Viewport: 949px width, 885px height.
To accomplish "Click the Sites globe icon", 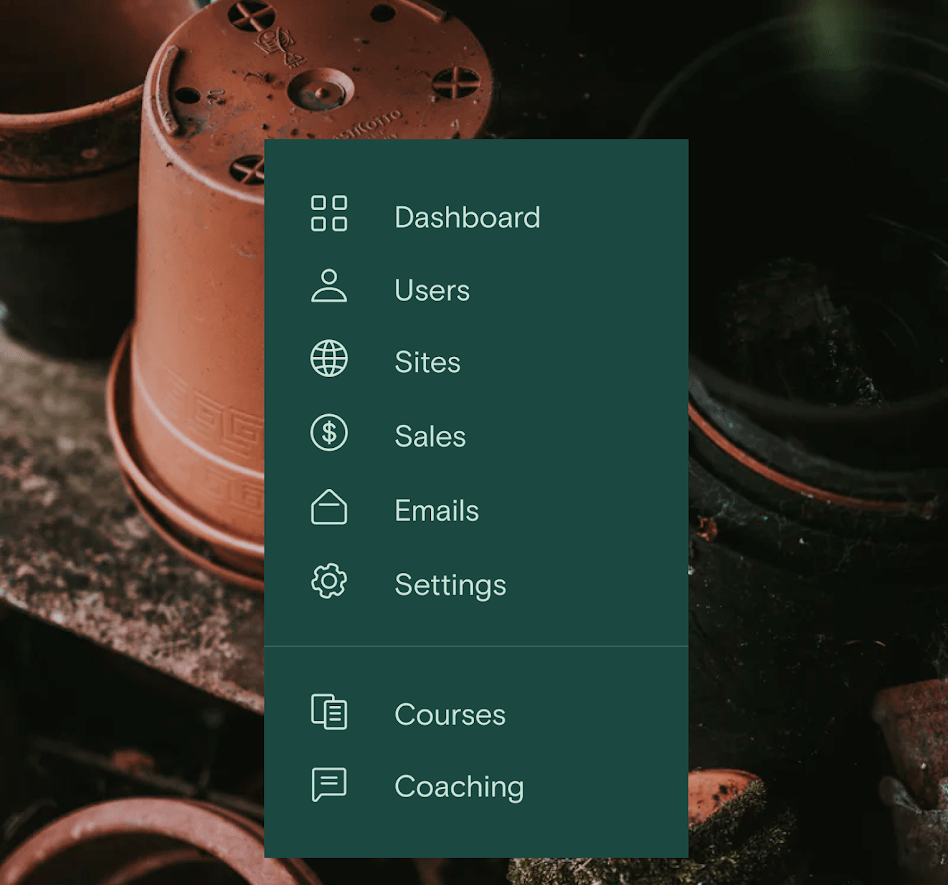I will [329, 358].
